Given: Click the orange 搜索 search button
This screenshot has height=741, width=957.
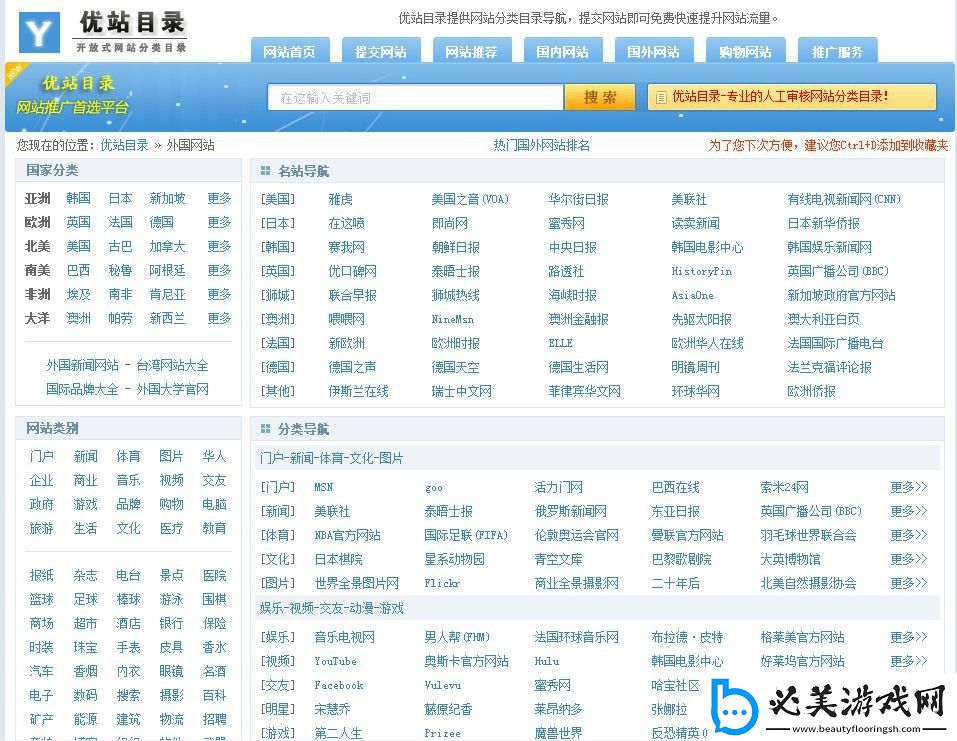Looking at the screenshot, I should [x=599, y=97].
